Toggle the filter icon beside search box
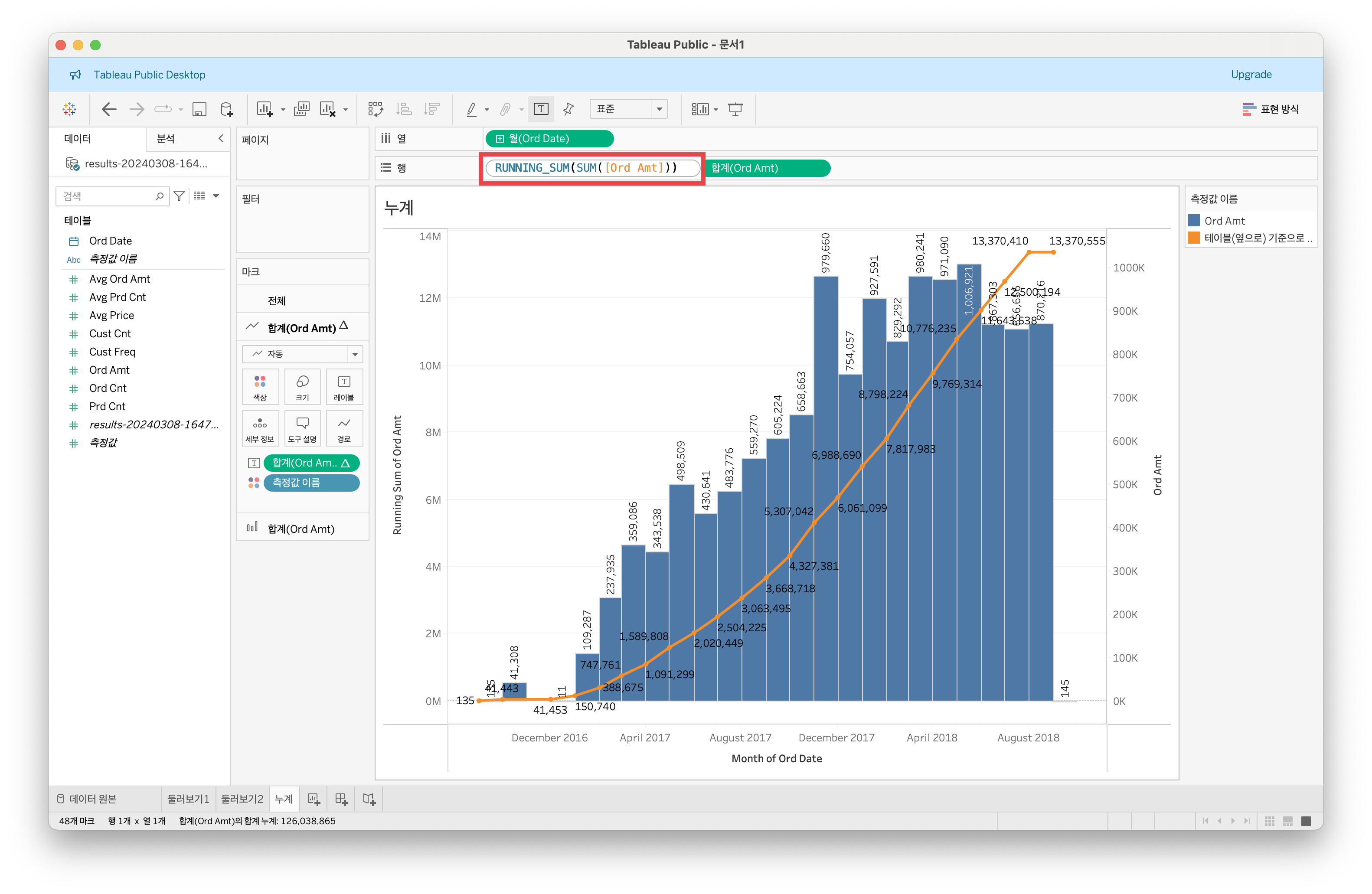1372x894 pixels. coord(179,196)
